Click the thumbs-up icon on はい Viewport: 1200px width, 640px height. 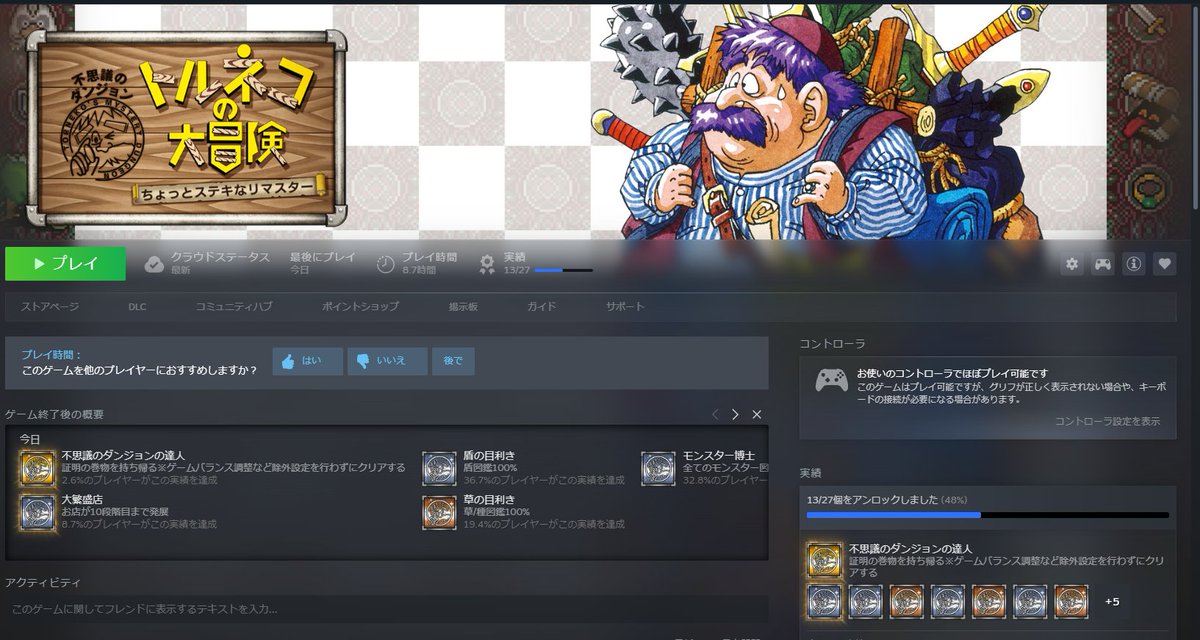pos(288,361)
